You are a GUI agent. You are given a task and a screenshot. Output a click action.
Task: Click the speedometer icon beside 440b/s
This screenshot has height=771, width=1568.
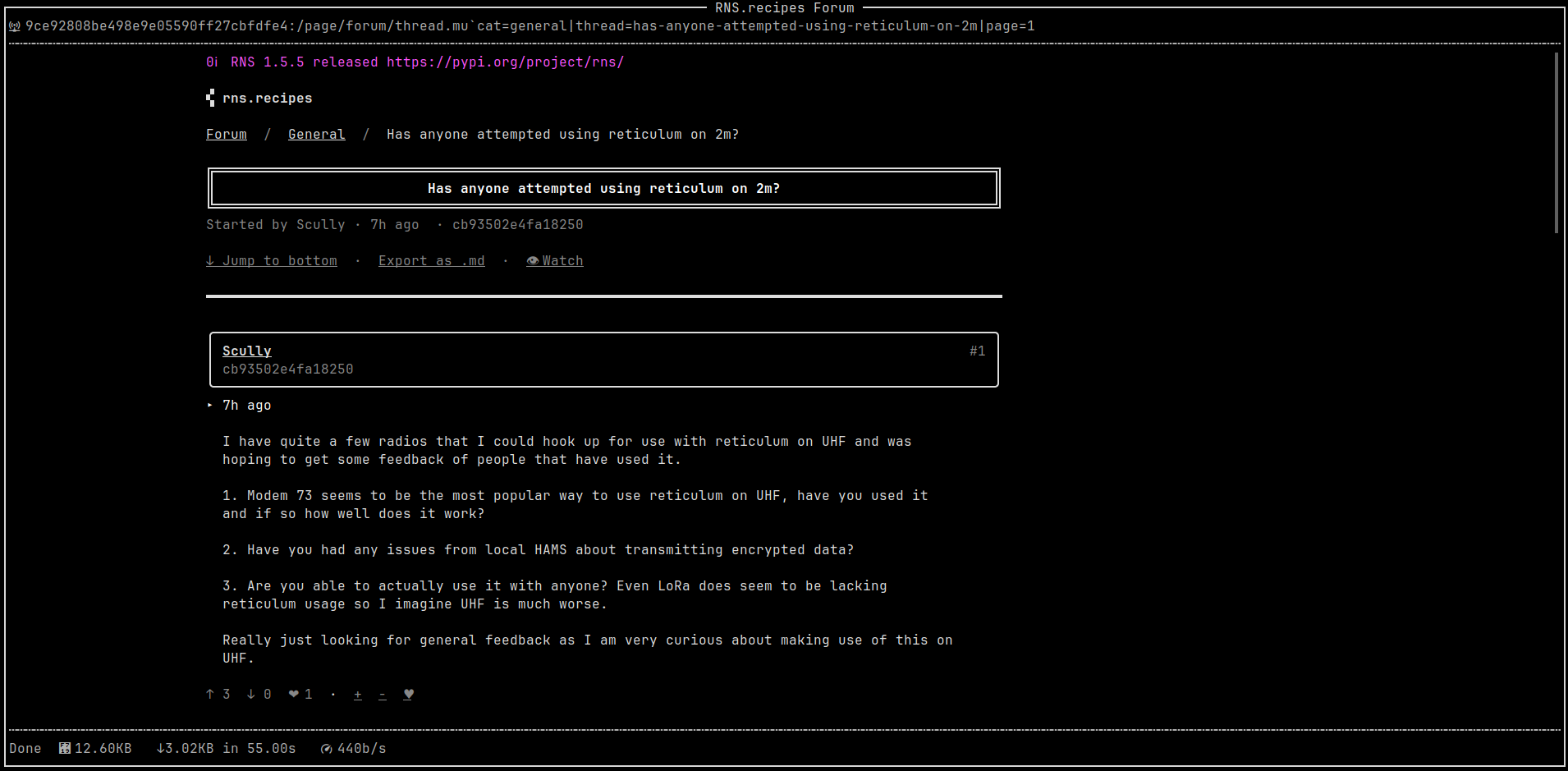click(x=327, y=749)
